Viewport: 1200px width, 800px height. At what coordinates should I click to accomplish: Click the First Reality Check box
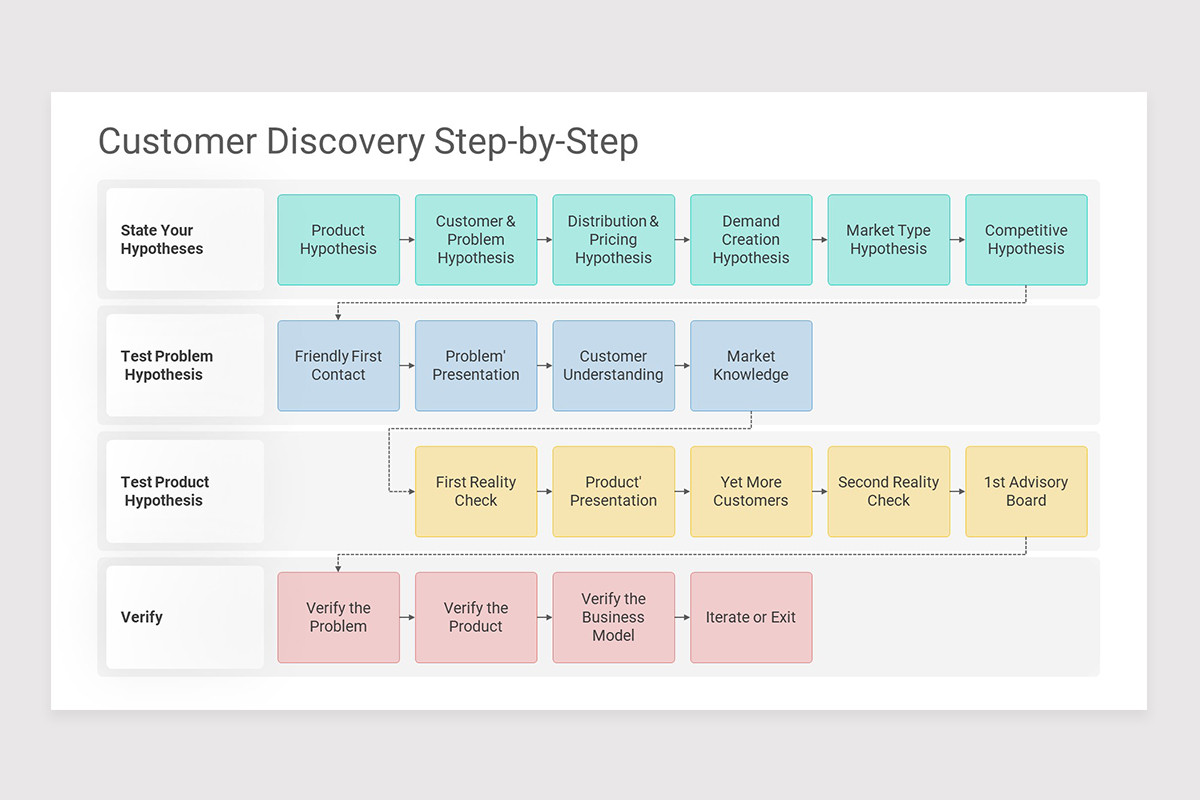click(476, 491)
